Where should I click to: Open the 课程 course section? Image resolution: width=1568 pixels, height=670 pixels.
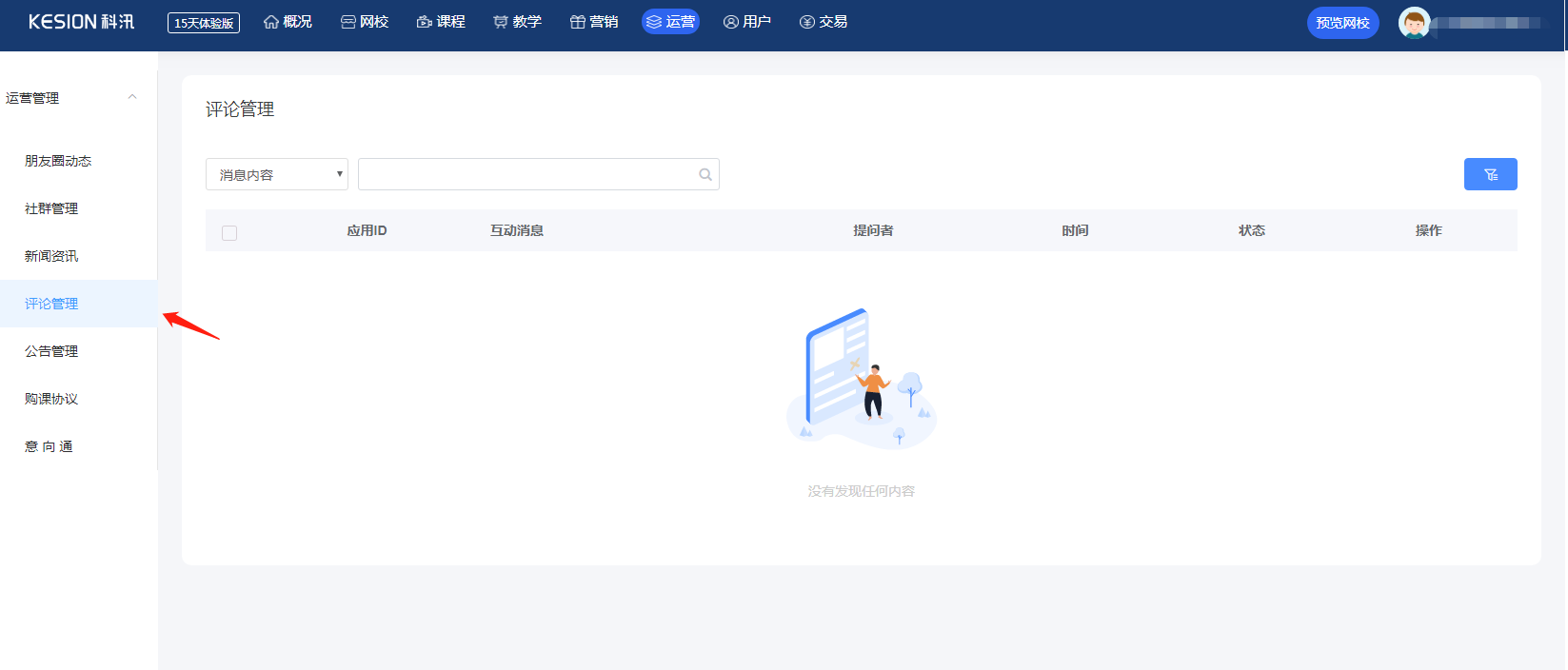click(441, 22)
